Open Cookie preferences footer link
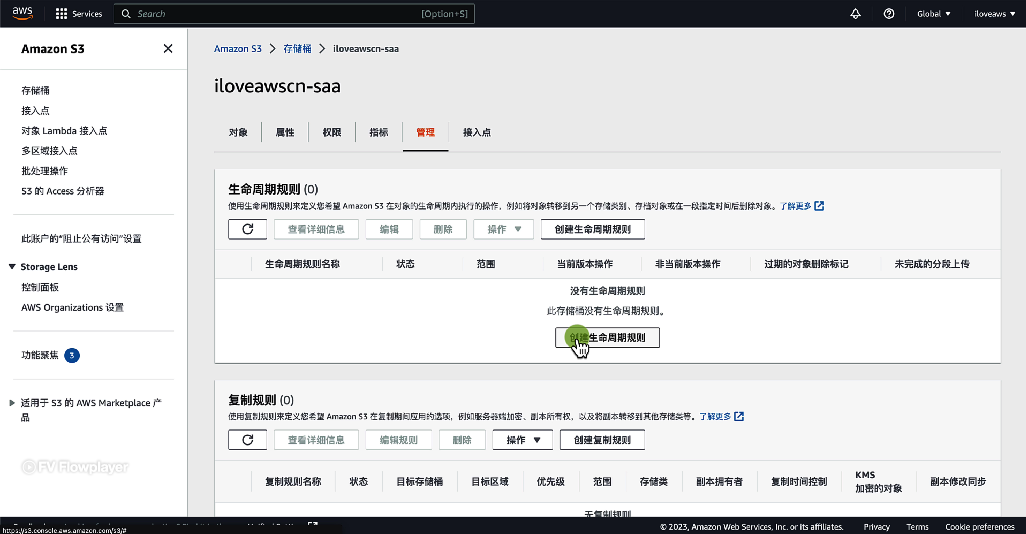This screenshot has height=534, width=1026. (x=980, y=527)
